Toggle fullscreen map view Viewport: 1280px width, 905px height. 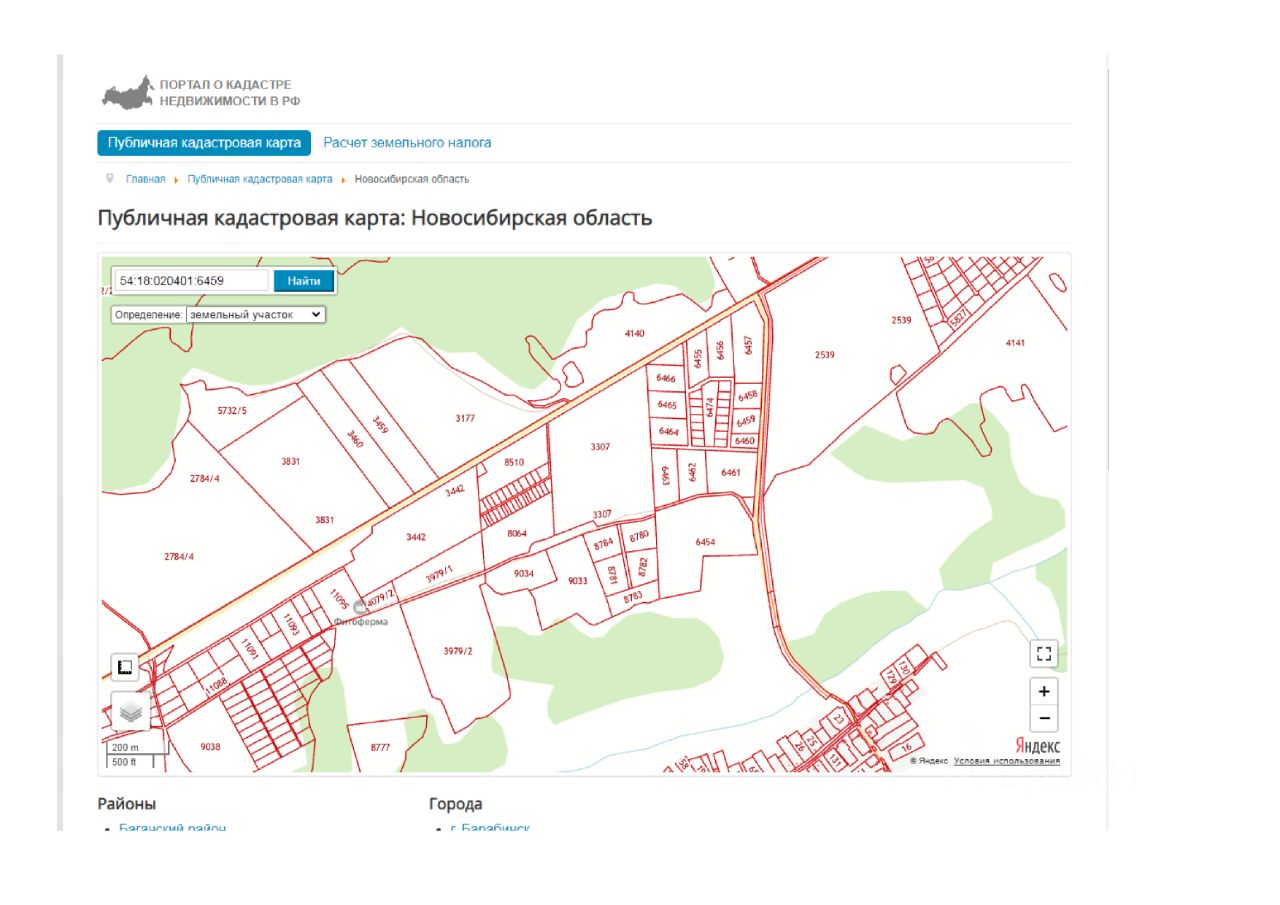(1044, 654)
